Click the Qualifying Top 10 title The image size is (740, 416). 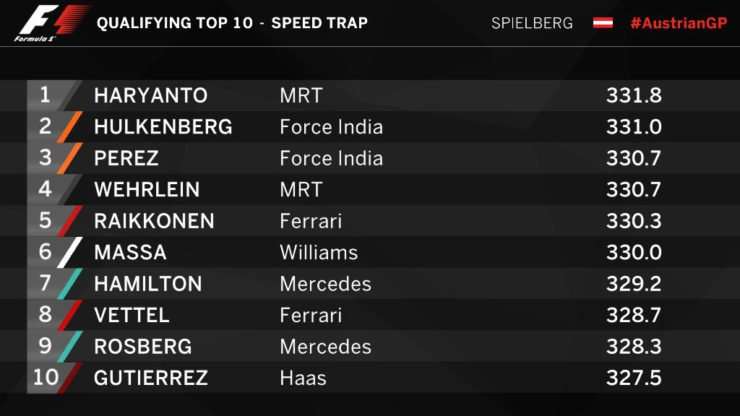click(175, 23)
